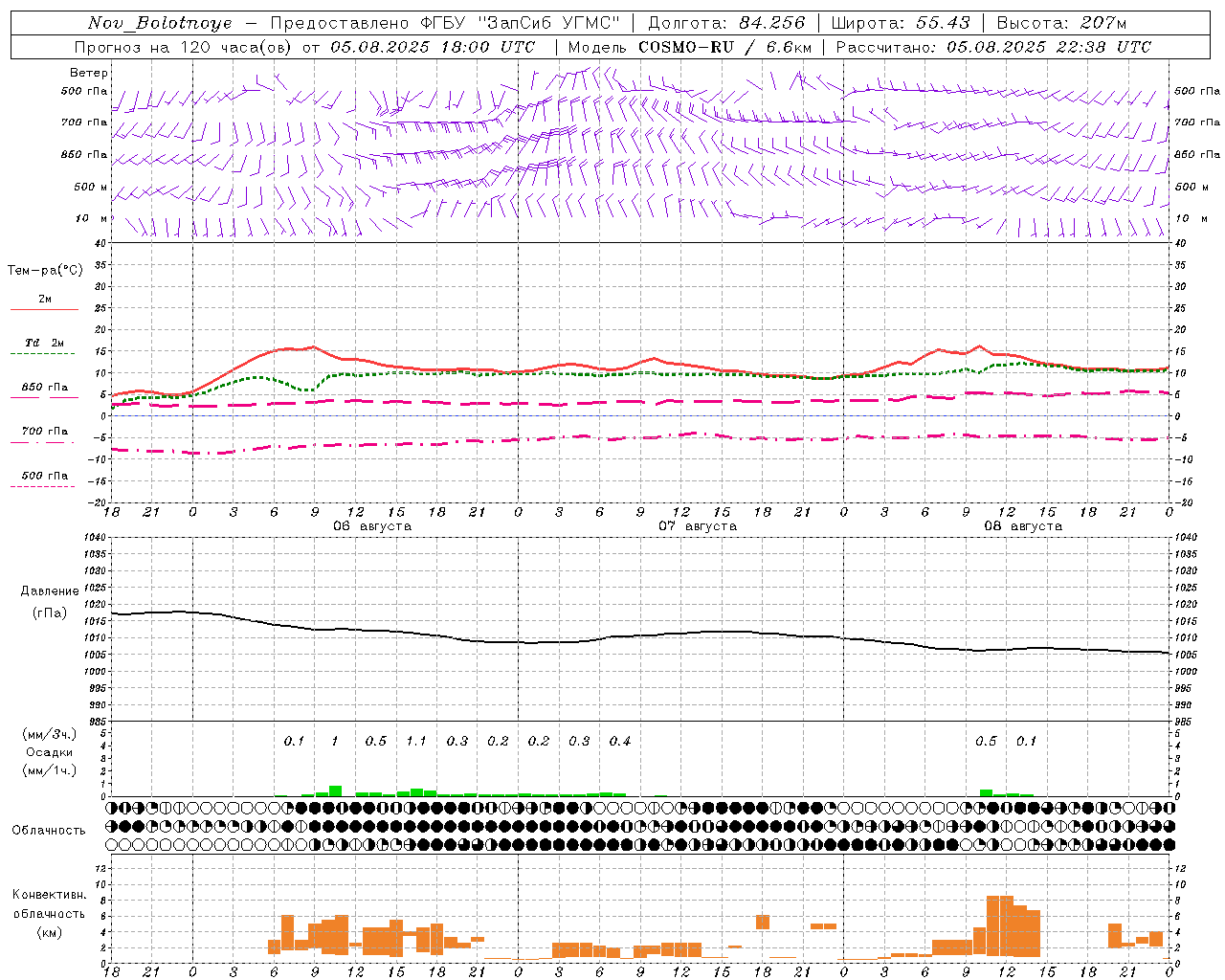Click the 1.1 precipitation amount value
The width and height of the screenshot is (1225, 980).
pos(416,742)
